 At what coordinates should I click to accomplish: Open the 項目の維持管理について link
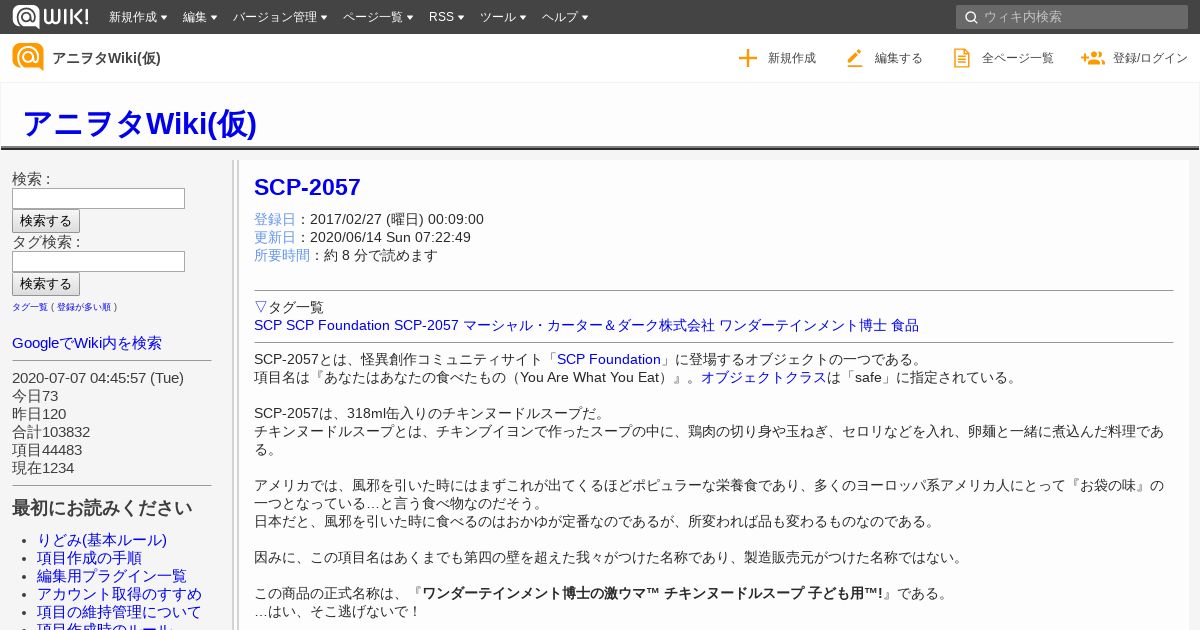point(119,612)
